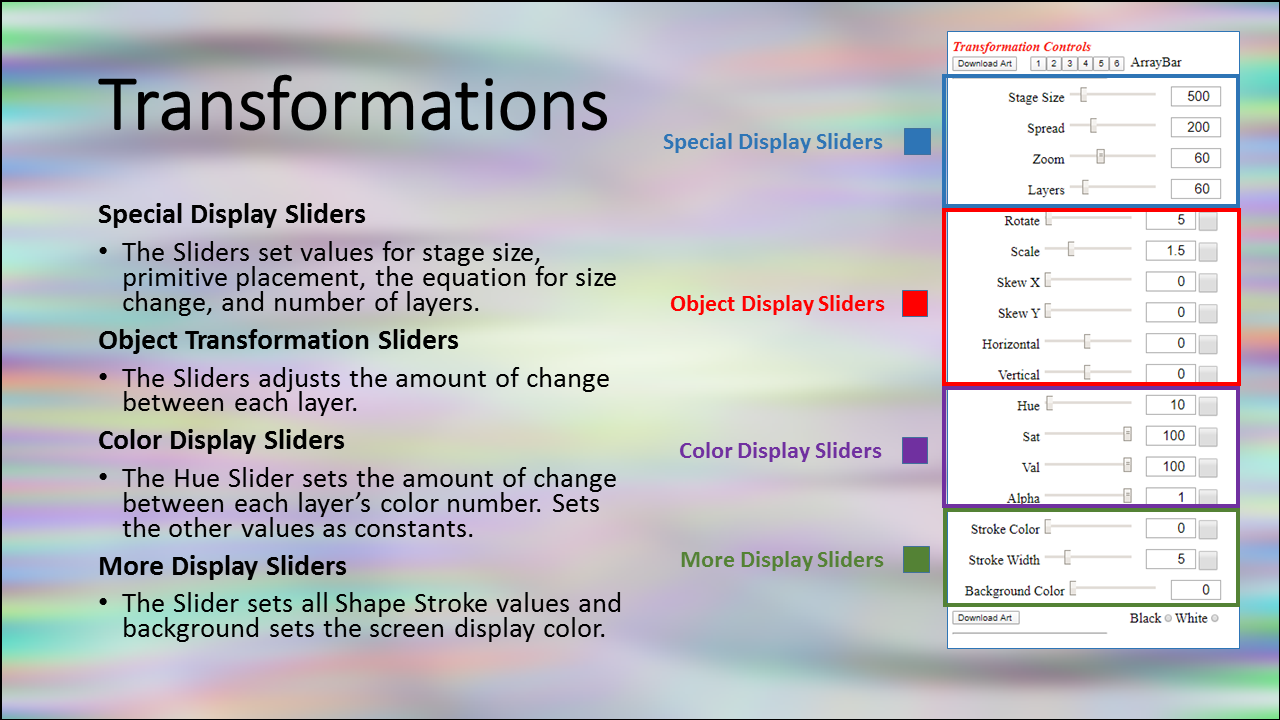Select the White background radio button
1280x720 pixels.
(x=1215, y=618)
